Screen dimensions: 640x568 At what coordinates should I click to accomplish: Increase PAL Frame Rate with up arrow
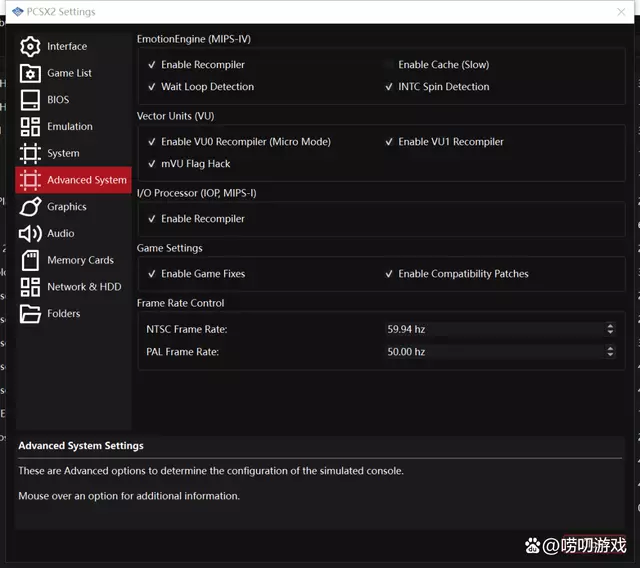(610, 348)
